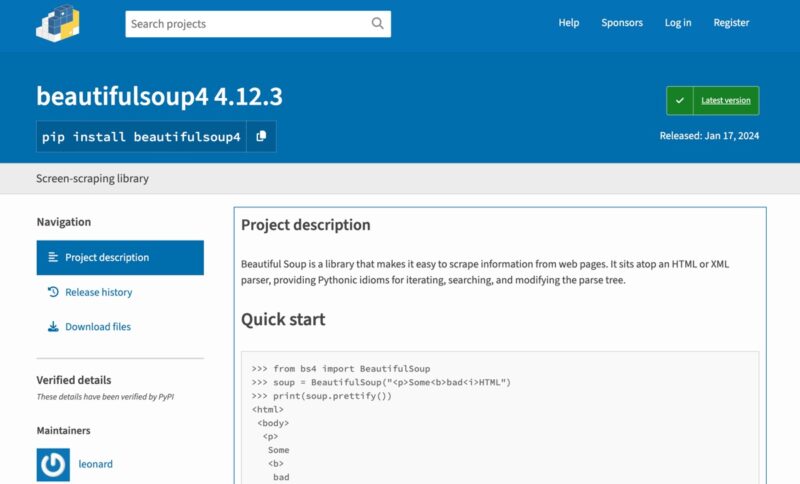Click the Download files arrow icon
This screenshot has width=800, height=484.
(x=53, y=326)
